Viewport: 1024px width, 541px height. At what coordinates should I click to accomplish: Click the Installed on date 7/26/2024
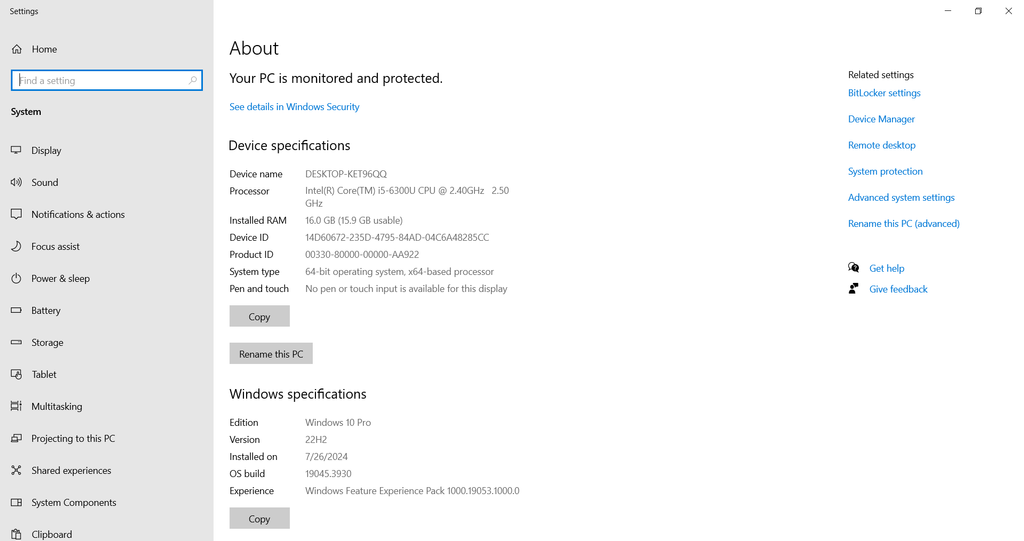point(326,457)
